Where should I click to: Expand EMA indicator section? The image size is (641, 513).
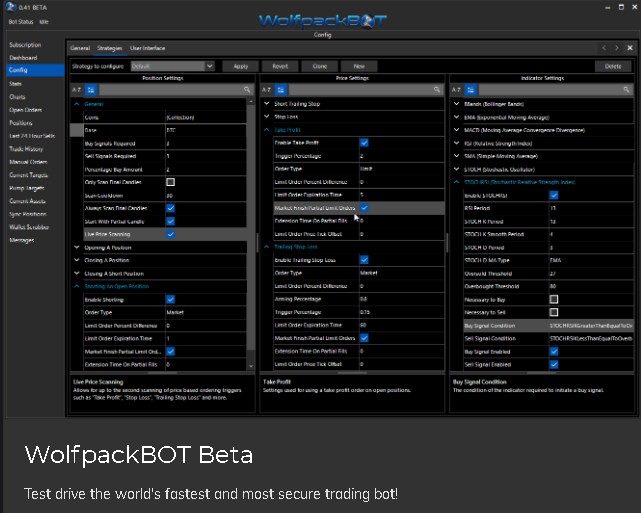(456, 117)
